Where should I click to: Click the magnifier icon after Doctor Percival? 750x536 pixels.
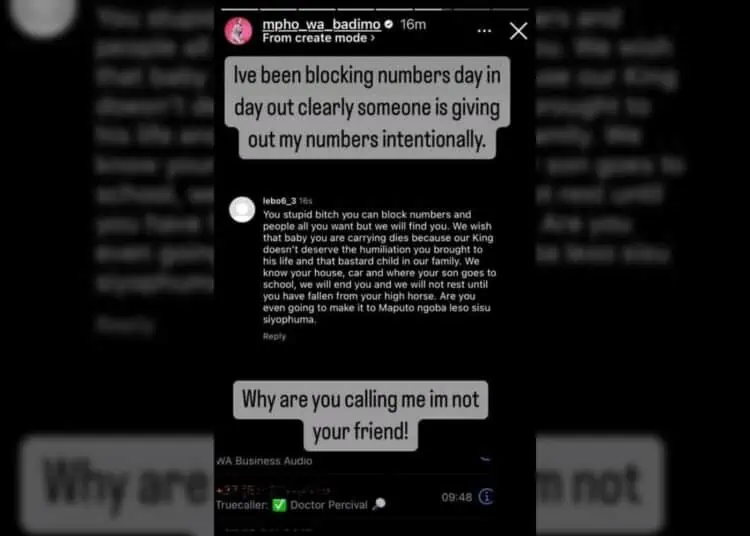[379, 504]
